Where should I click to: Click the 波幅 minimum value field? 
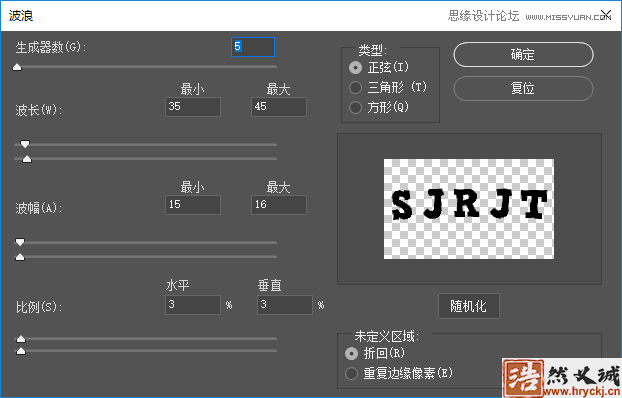click(x=193, y=205)
